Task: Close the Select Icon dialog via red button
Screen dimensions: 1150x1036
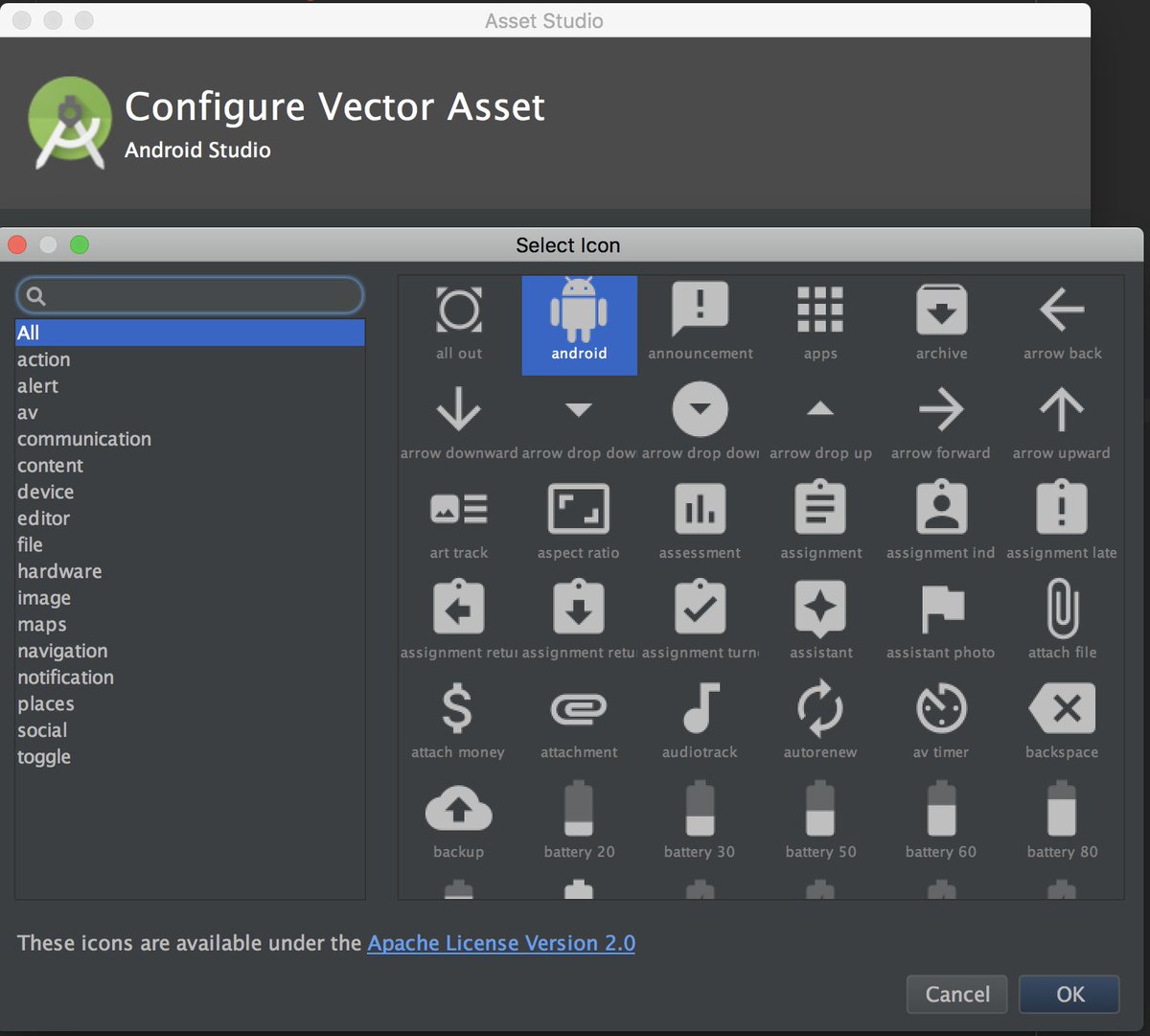Action: click(17, 244)
